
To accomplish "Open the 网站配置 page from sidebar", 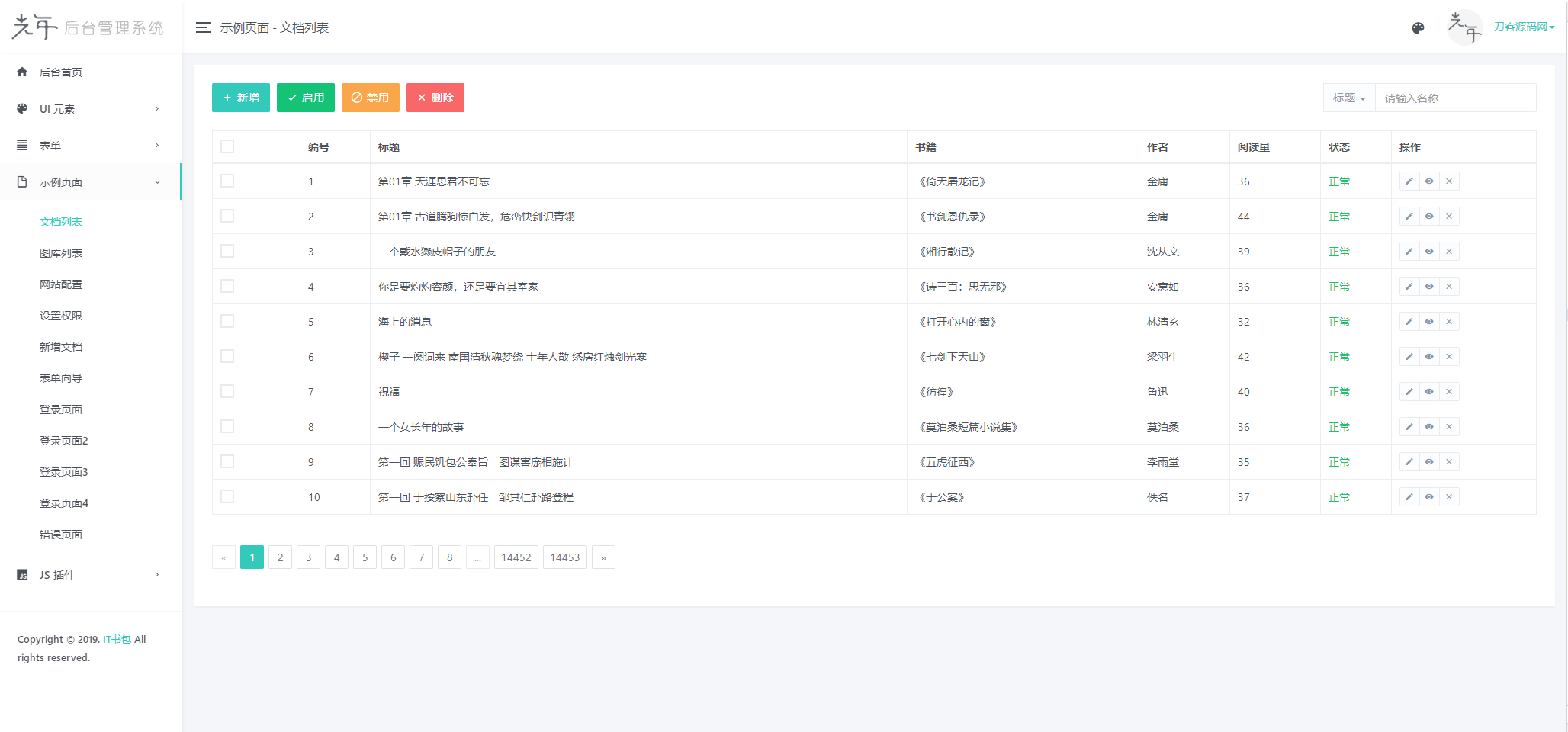I will point(62,284).
